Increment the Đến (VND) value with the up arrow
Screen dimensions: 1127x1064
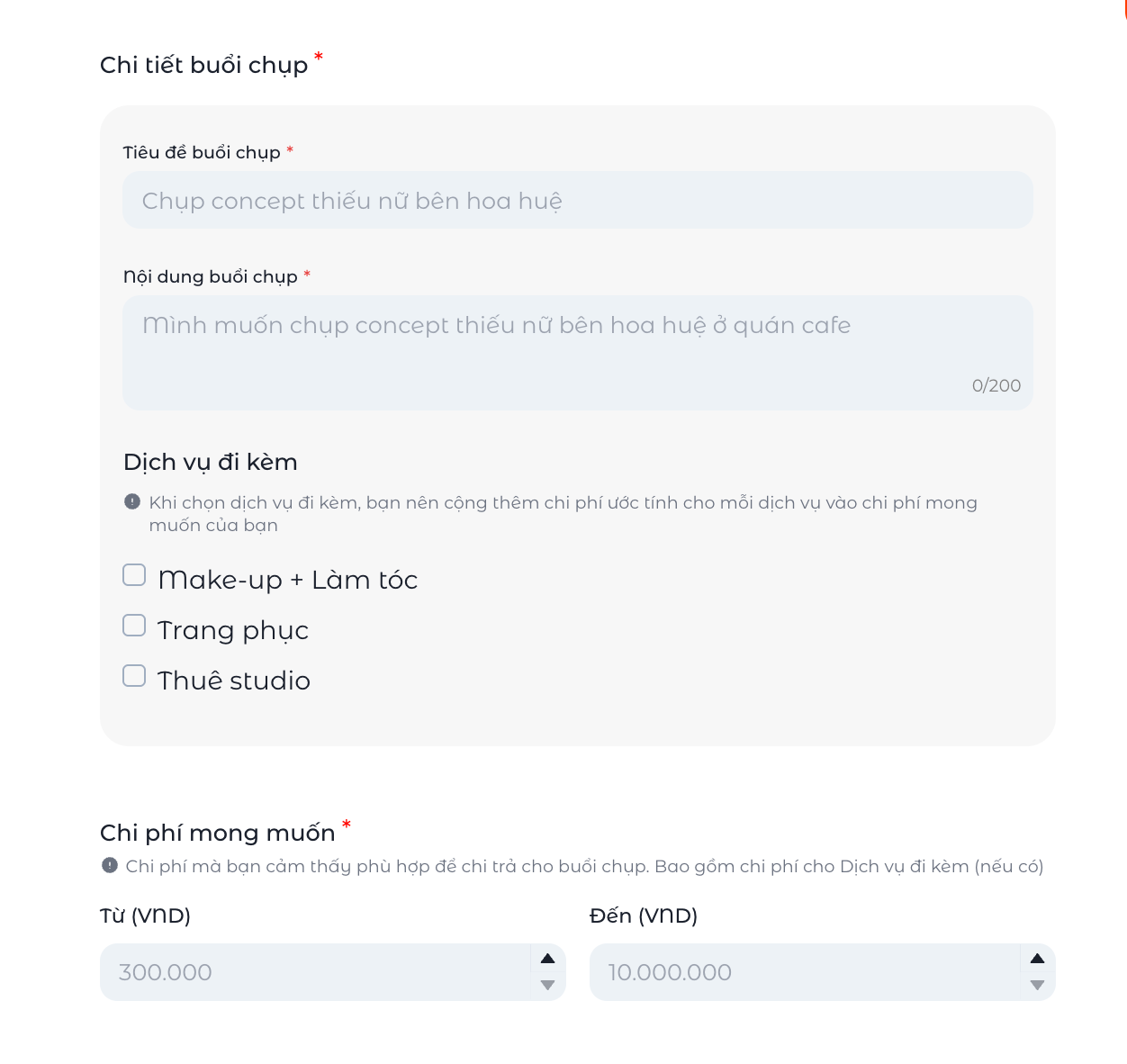1036,958
